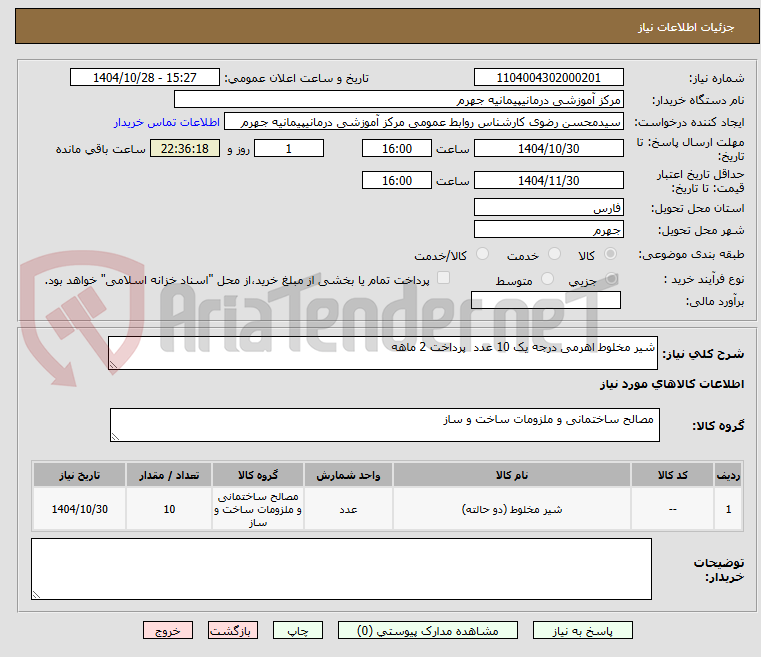761x657 pixels.
Task: Click the نام کالا column header
Action: coord(512,475)
